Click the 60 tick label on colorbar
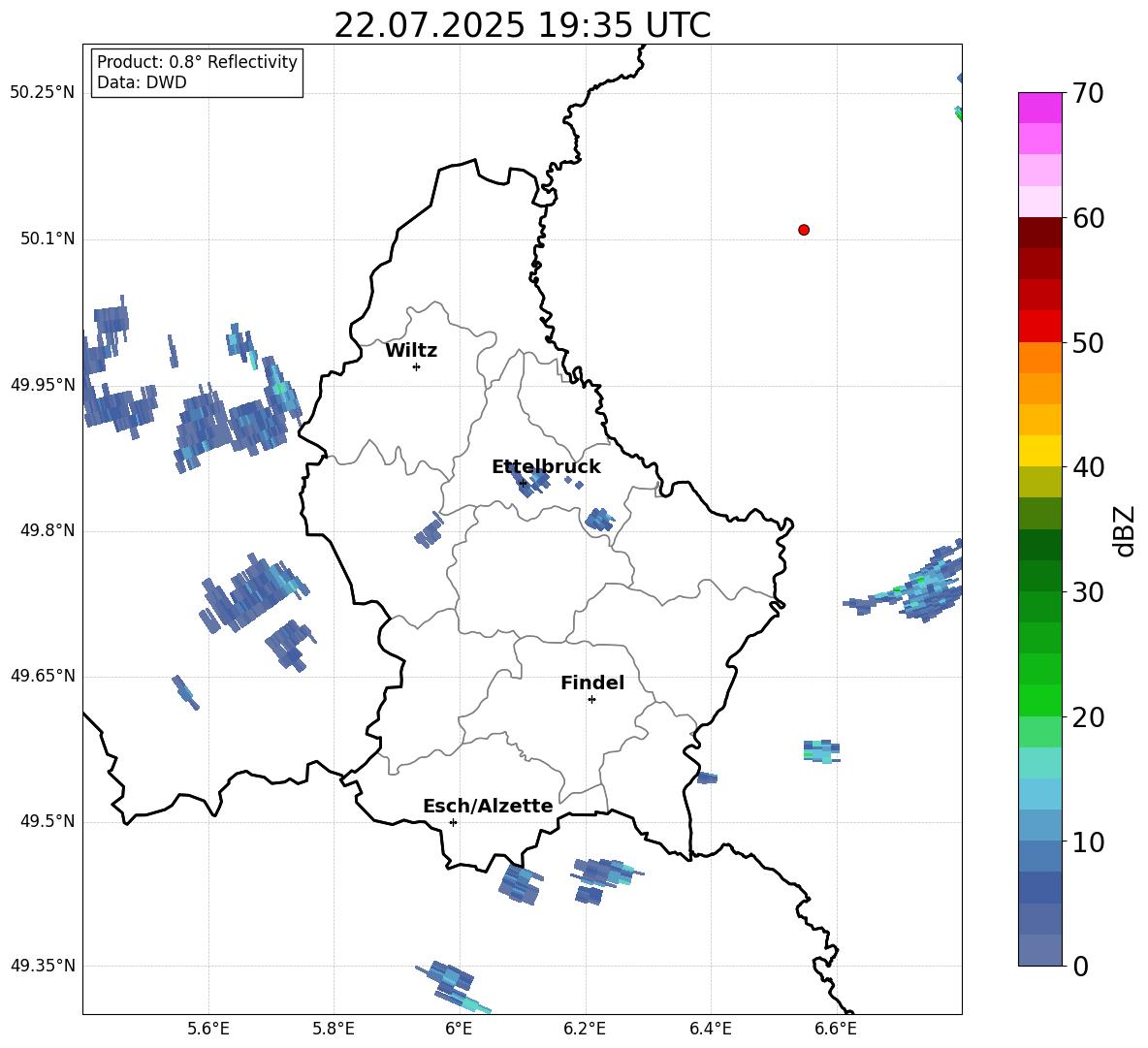Image resolution: width=1148 pixels, height=1048 pixels. pyautogui.click(x=1088, y=218)
